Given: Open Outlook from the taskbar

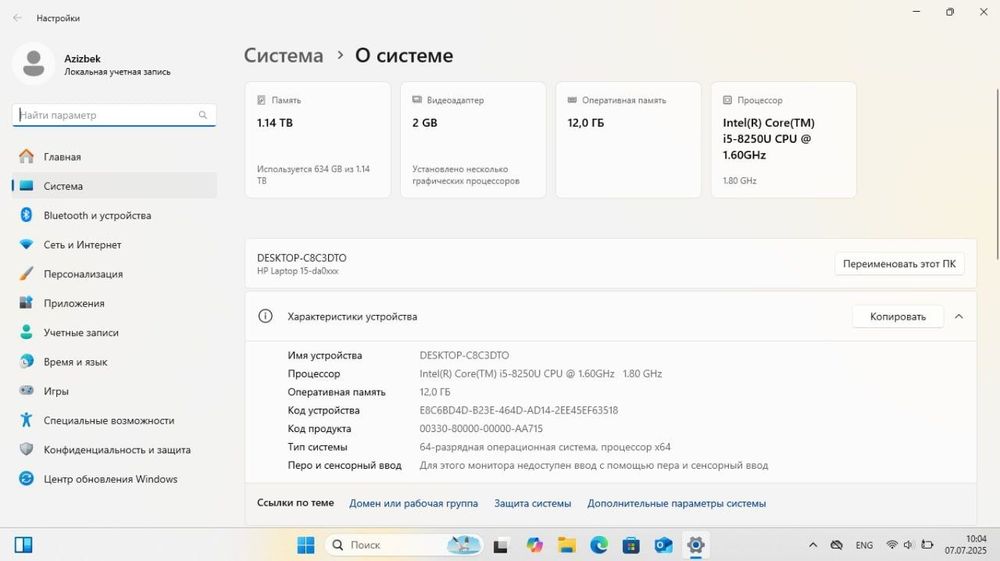Looking at the screenshot, I should [663, 545].
